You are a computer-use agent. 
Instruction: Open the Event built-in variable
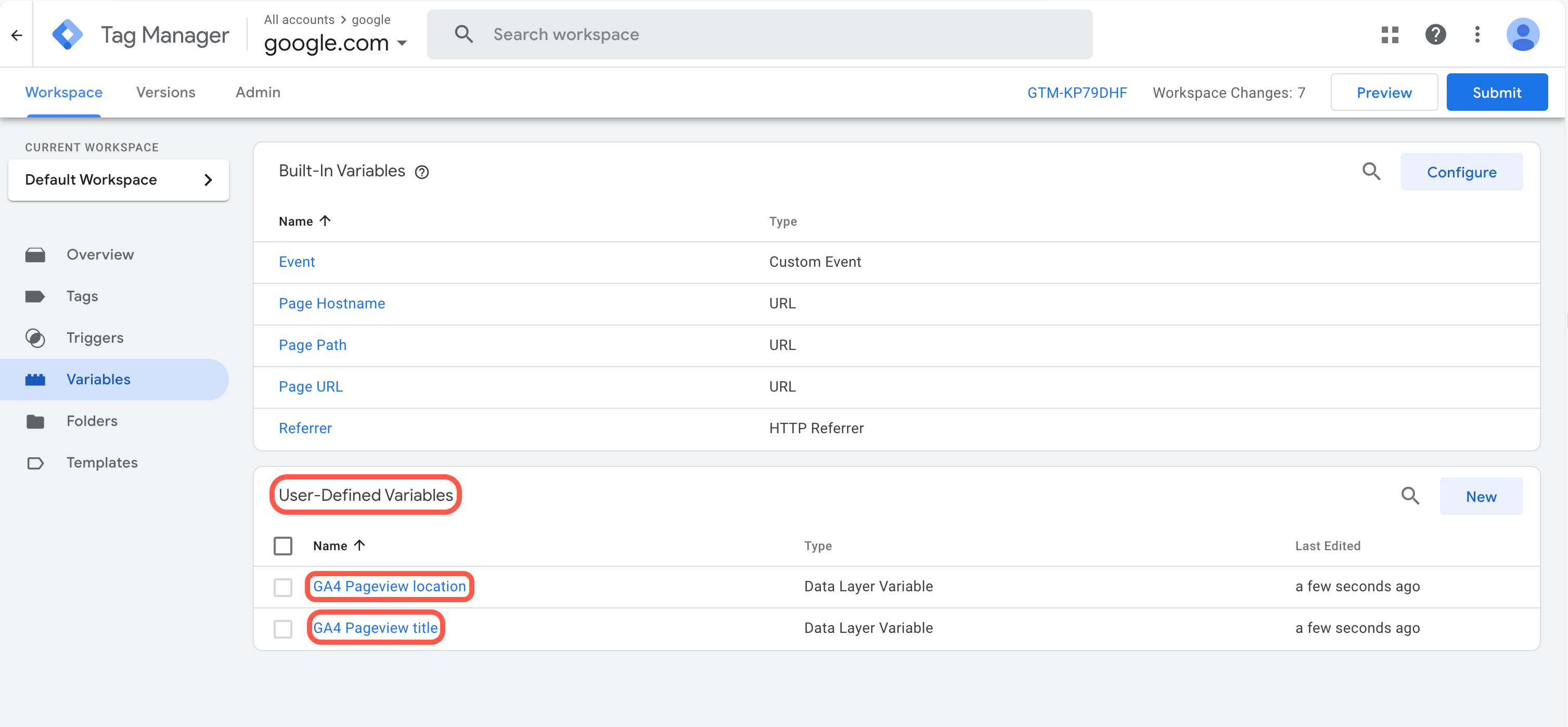point(297,262)
